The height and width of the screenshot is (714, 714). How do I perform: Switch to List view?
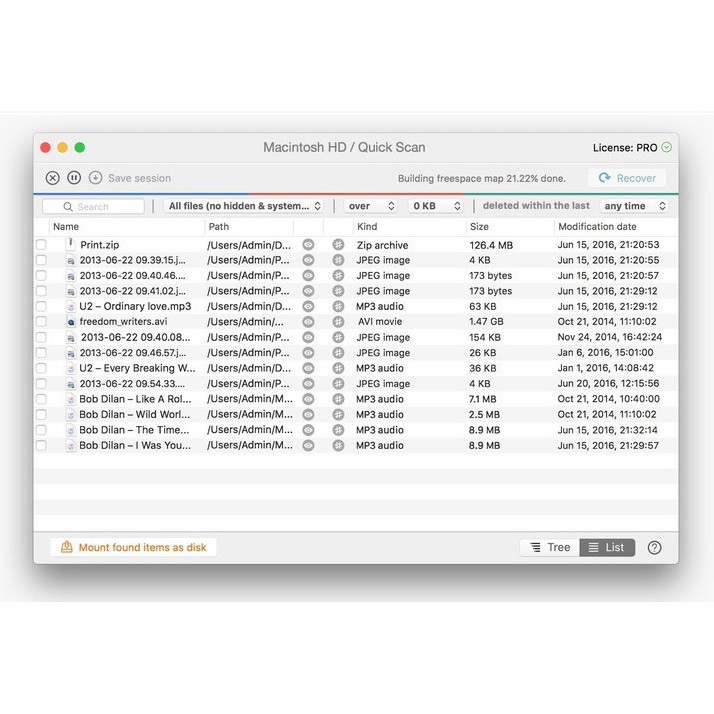[x=606, y=547]
